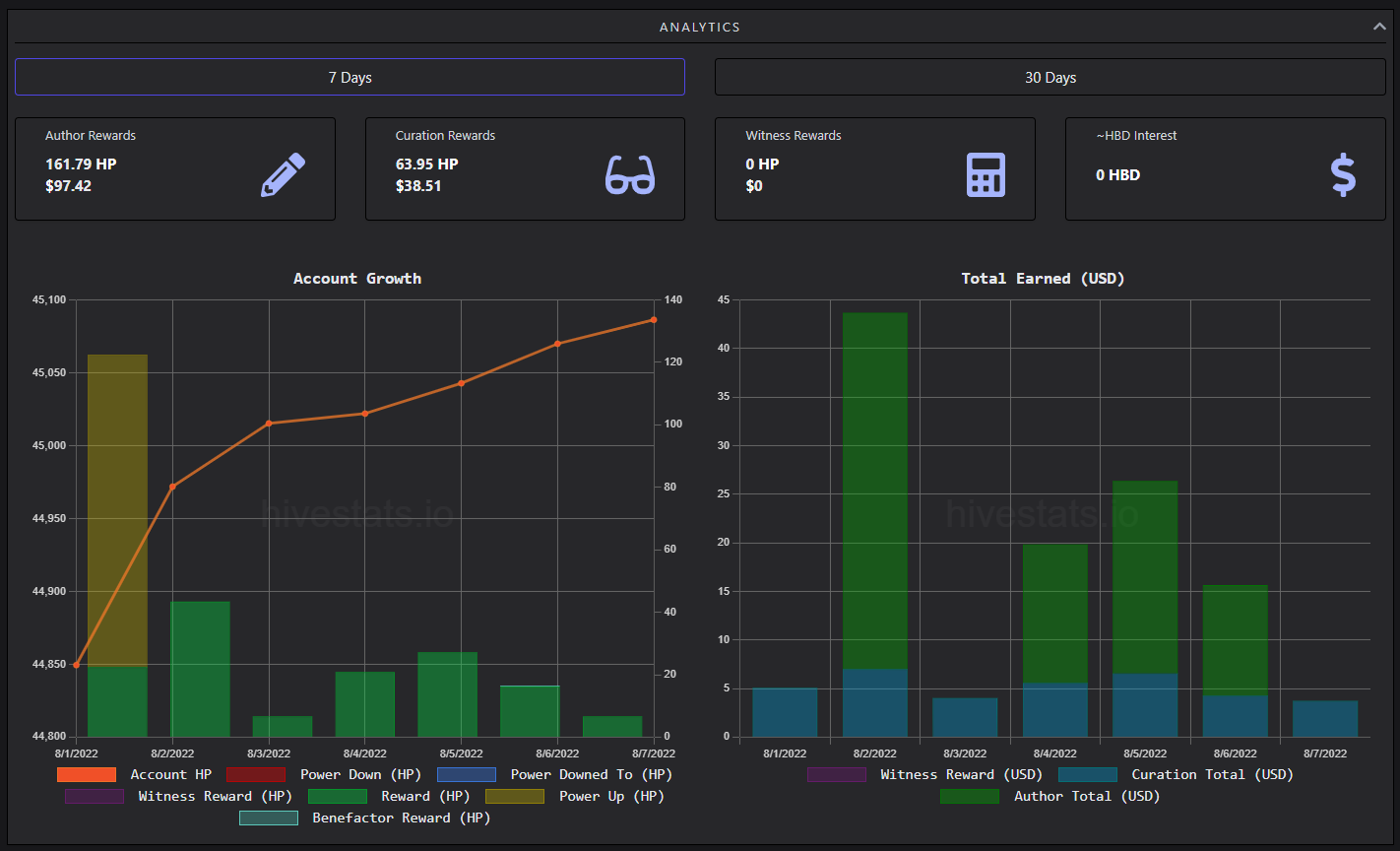The height and width of the screenshot is (851, 1400).
Task: Hide the Benefactor Reward (HP) series
Action: coord(365,818)
